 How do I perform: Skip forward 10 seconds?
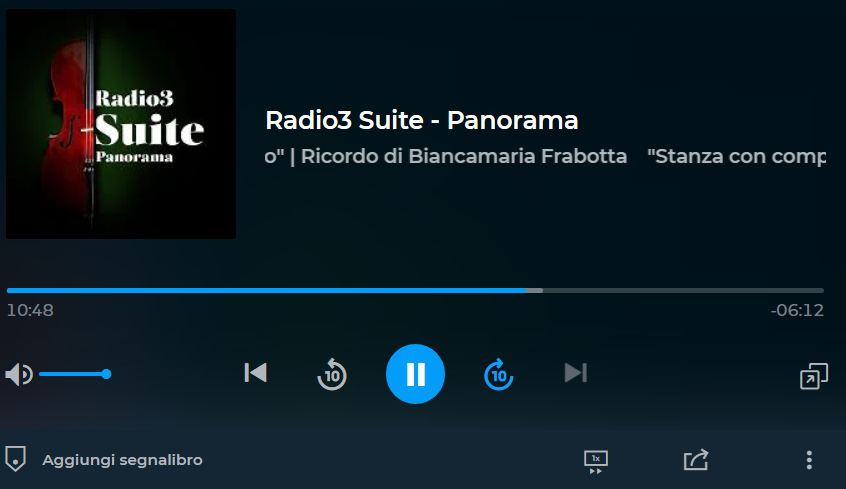click(x=499, y=374)
